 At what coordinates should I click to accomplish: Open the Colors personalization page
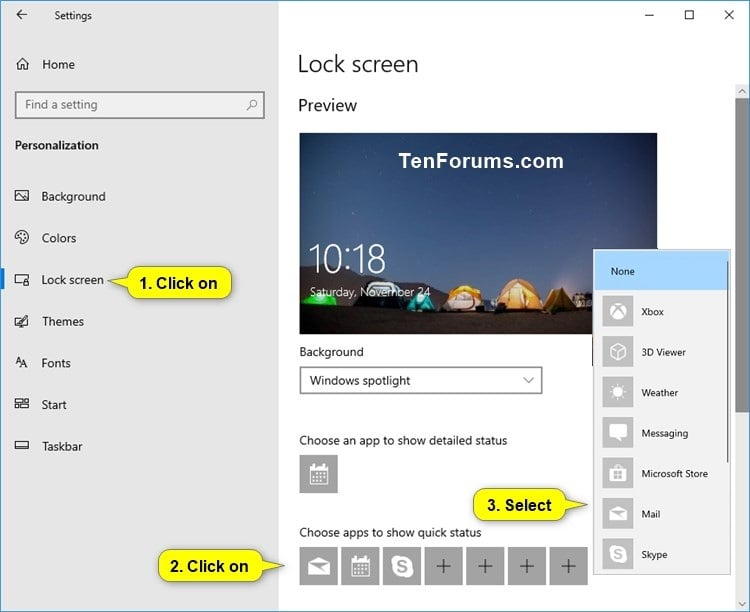(45, 238)
